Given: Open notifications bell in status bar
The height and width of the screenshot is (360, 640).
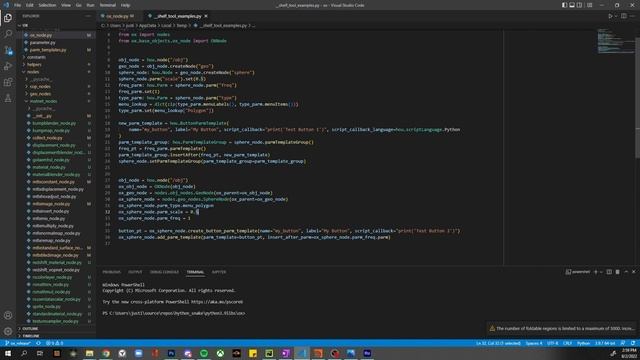Looking at the screenshot, I should (x=633, y=343).
